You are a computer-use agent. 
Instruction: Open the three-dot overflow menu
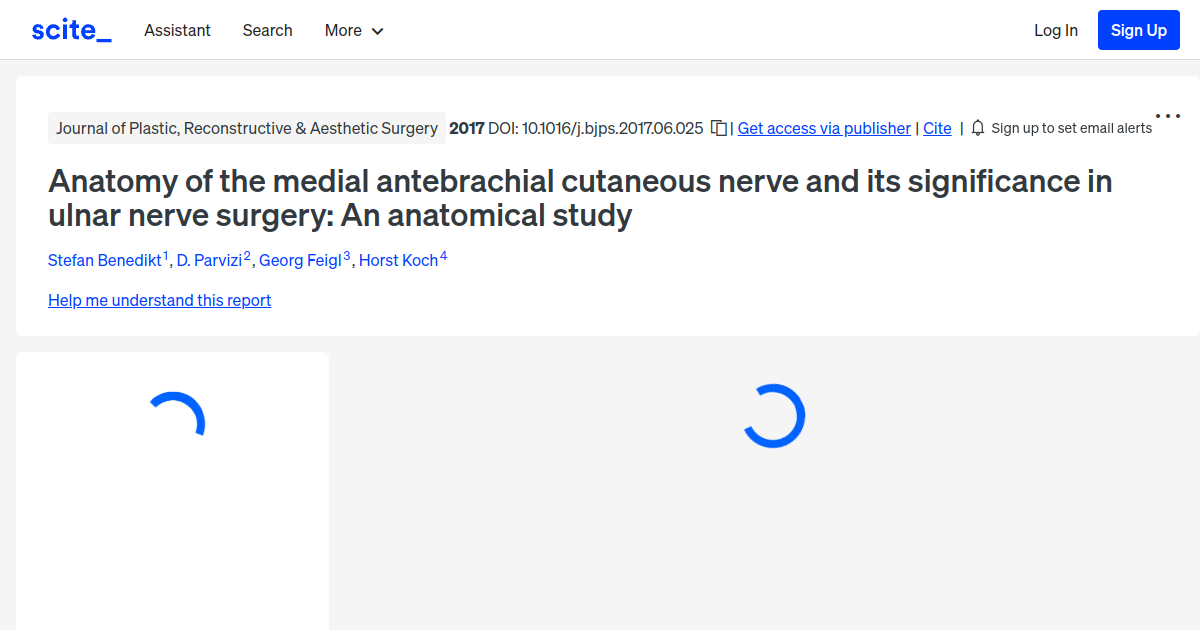[x=1167, y=115]
